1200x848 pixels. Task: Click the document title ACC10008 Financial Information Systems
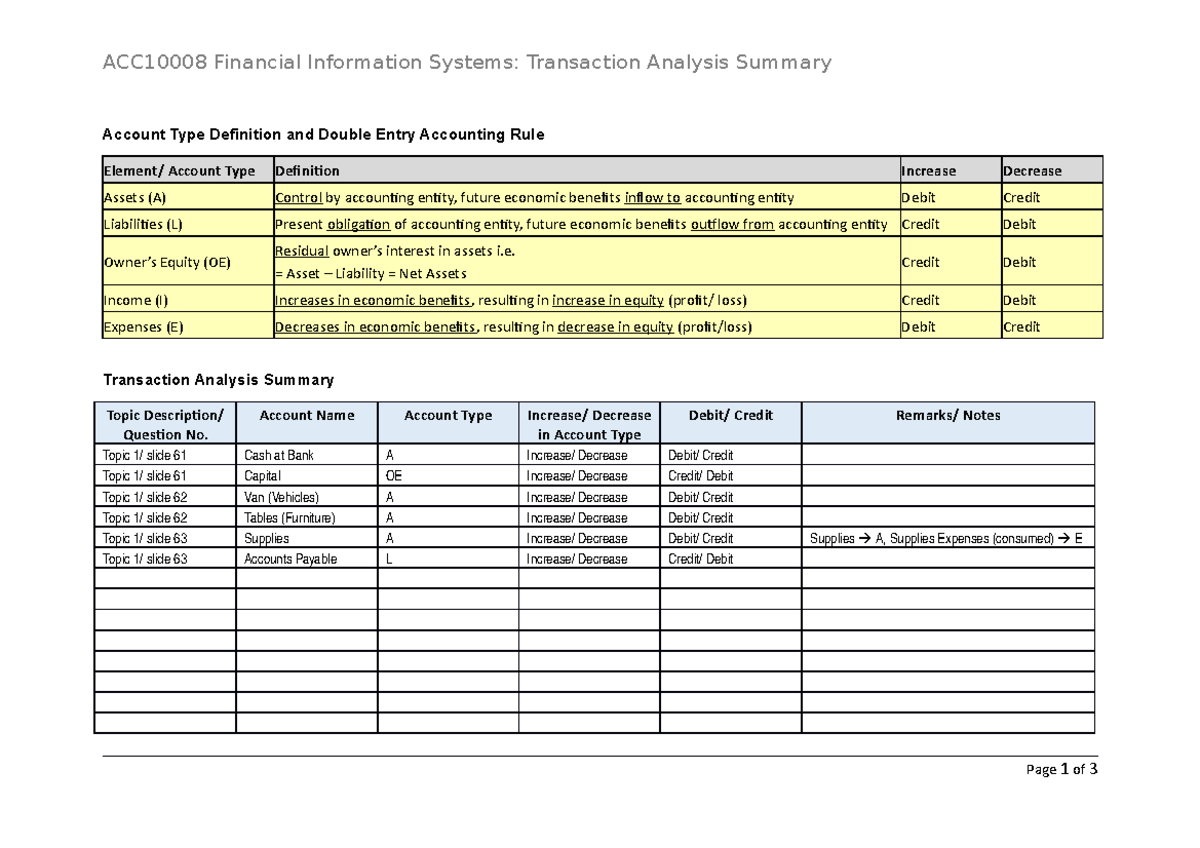[300, 62]
